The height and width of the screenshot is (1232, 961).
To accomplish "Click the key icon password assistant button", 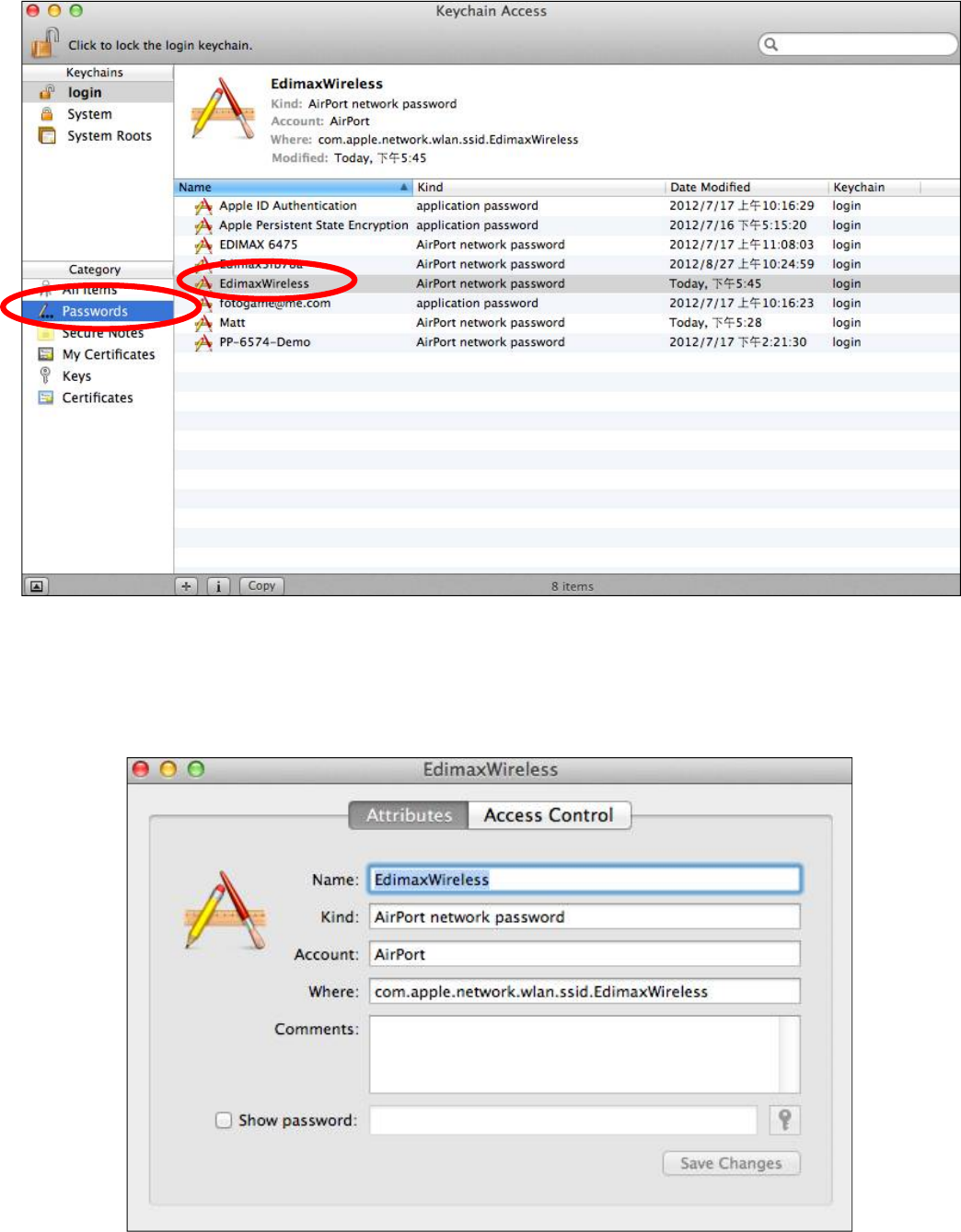I will coord(784,1120).
